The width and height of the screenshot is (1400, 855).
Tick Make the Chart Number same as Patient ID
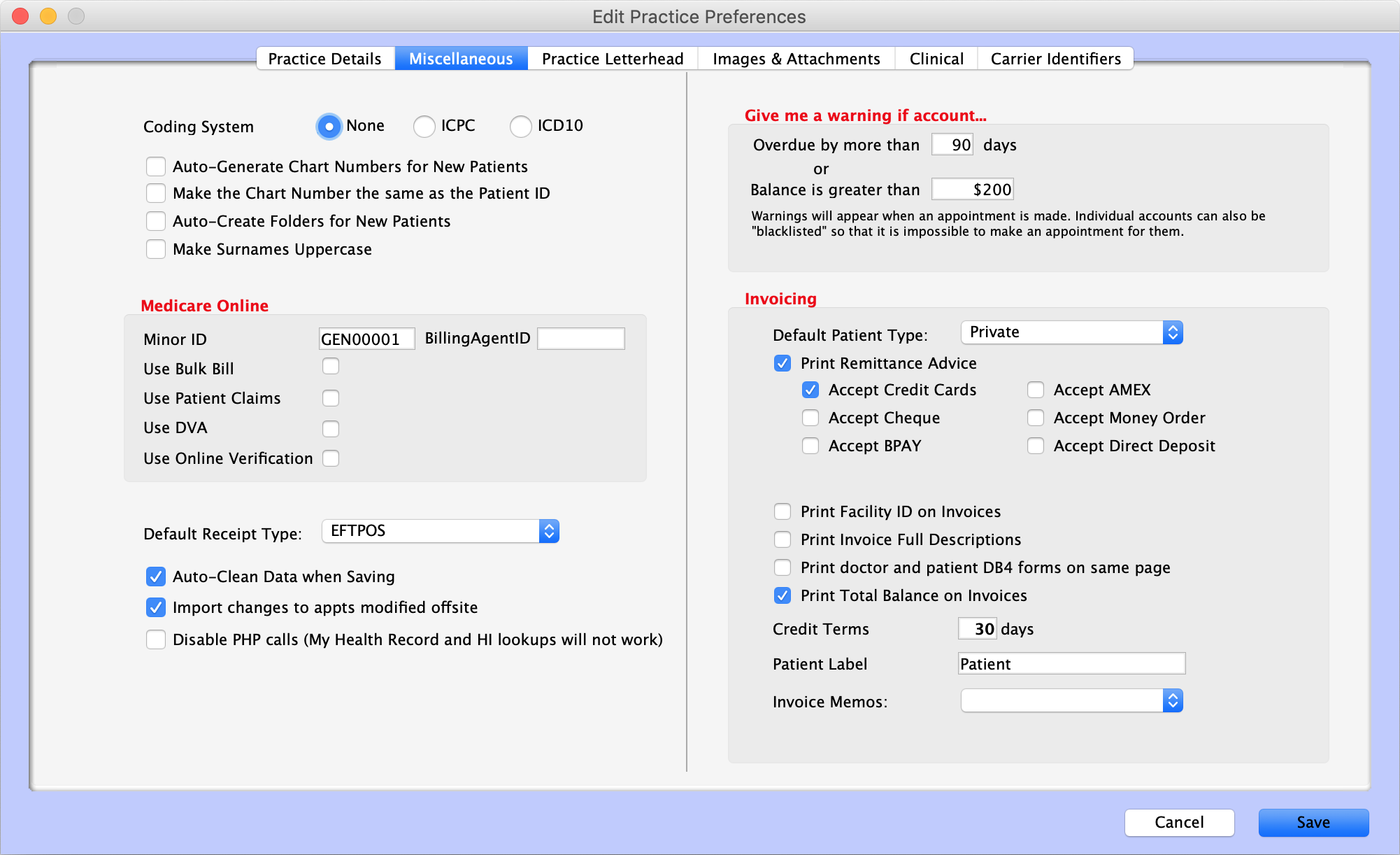pos(156,193)
